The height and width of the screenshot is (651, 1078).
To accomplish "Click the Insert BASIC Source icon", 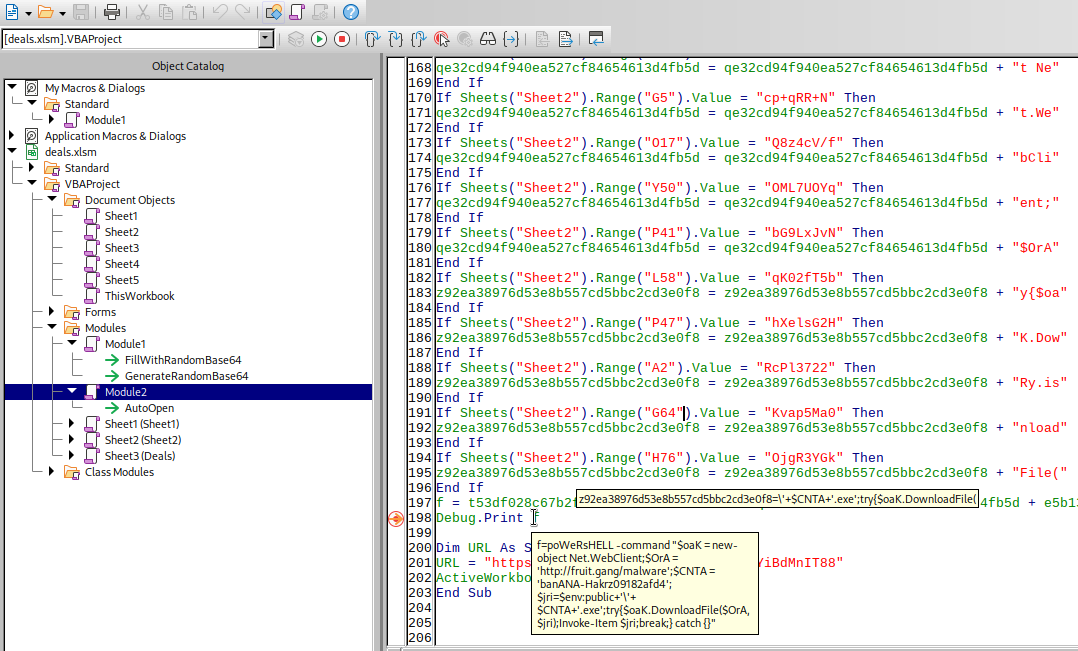I will [542, 39].
